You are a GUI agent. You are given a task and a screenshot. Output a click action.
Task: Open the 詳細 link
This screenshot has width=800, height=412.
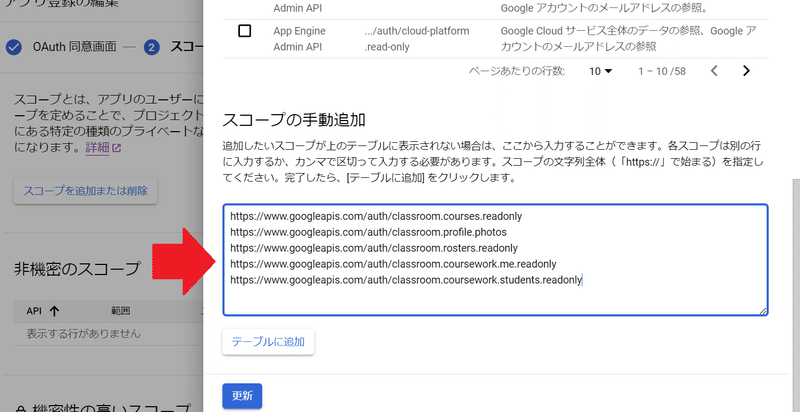pos(97,148)
